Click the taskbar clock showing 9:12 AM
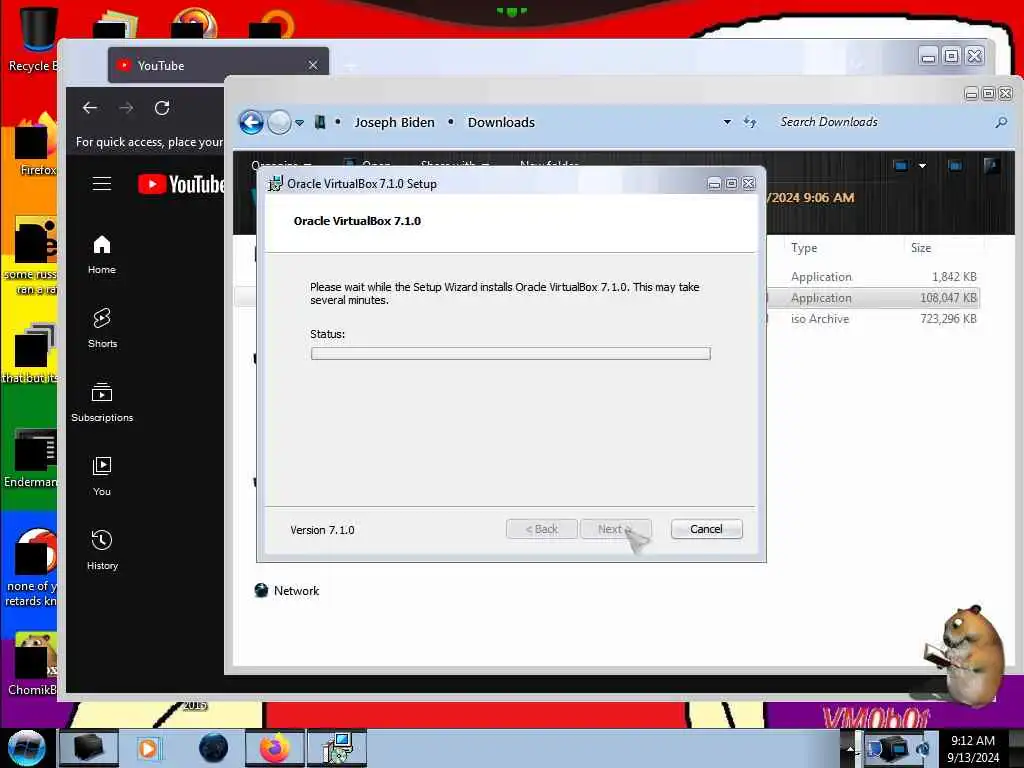The image size is (1024, 768). [x=973, y=748]
